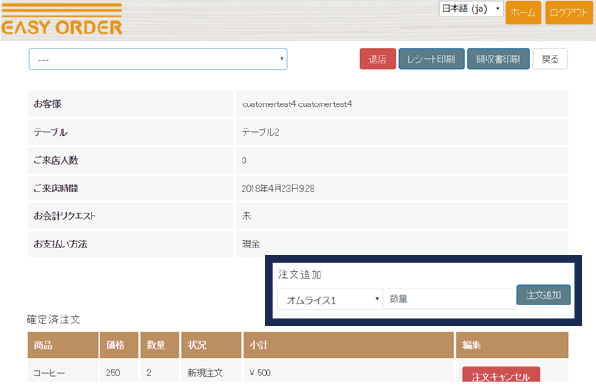The image size is (596, 385).
Task: Cancel coffee order with 注文キャンセル
Action: click(x=501, y=375)
